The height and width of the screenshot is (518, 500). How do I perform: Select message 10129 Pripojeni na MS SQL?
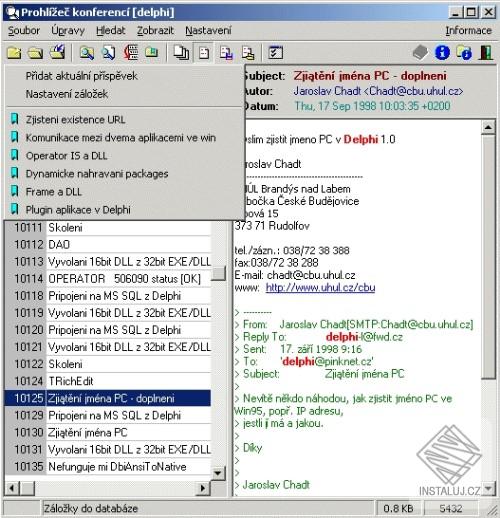click(108, 415)
